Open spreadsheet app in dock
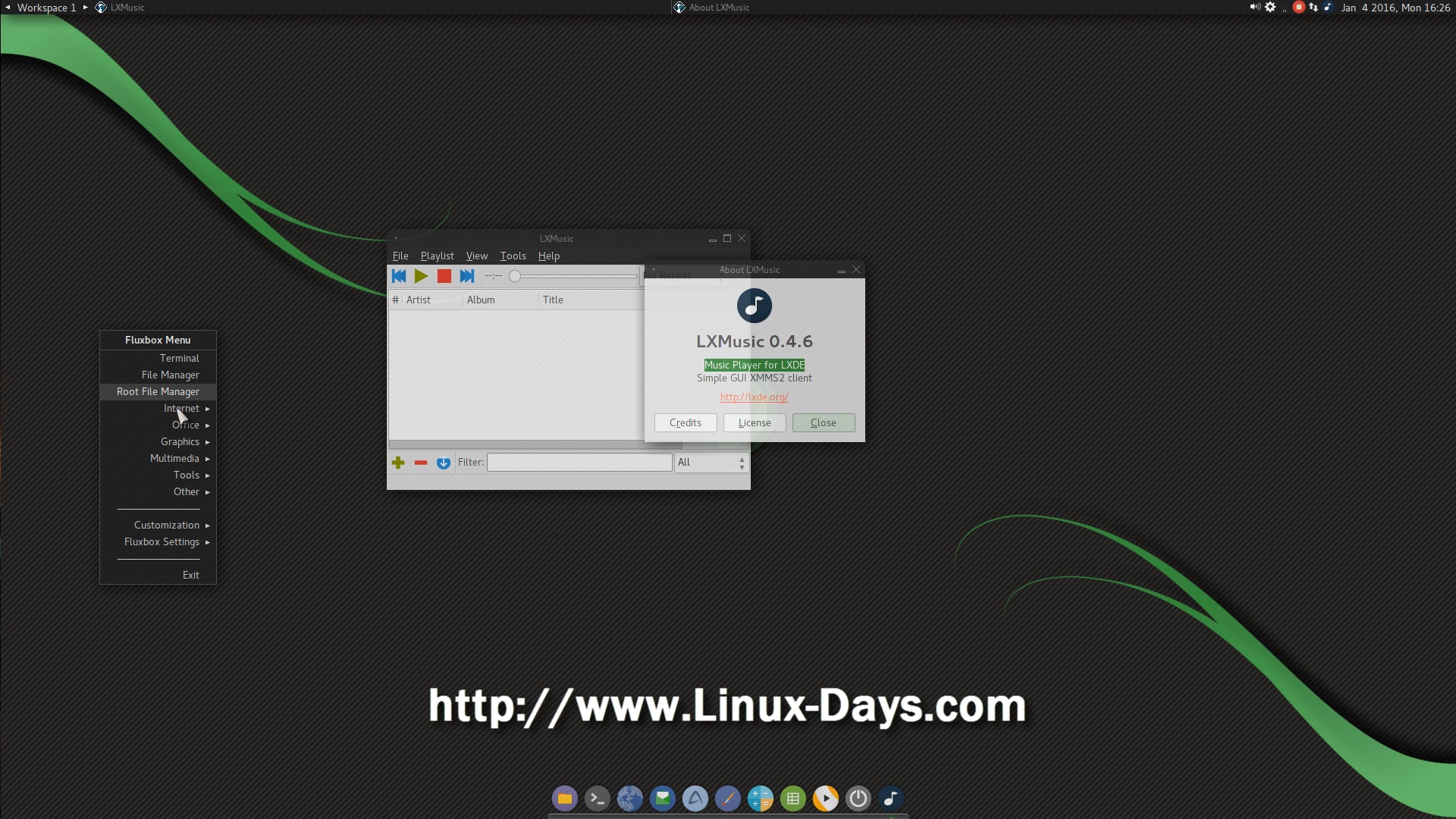Viewport: 1456px width, 819px height. (793, 799)
